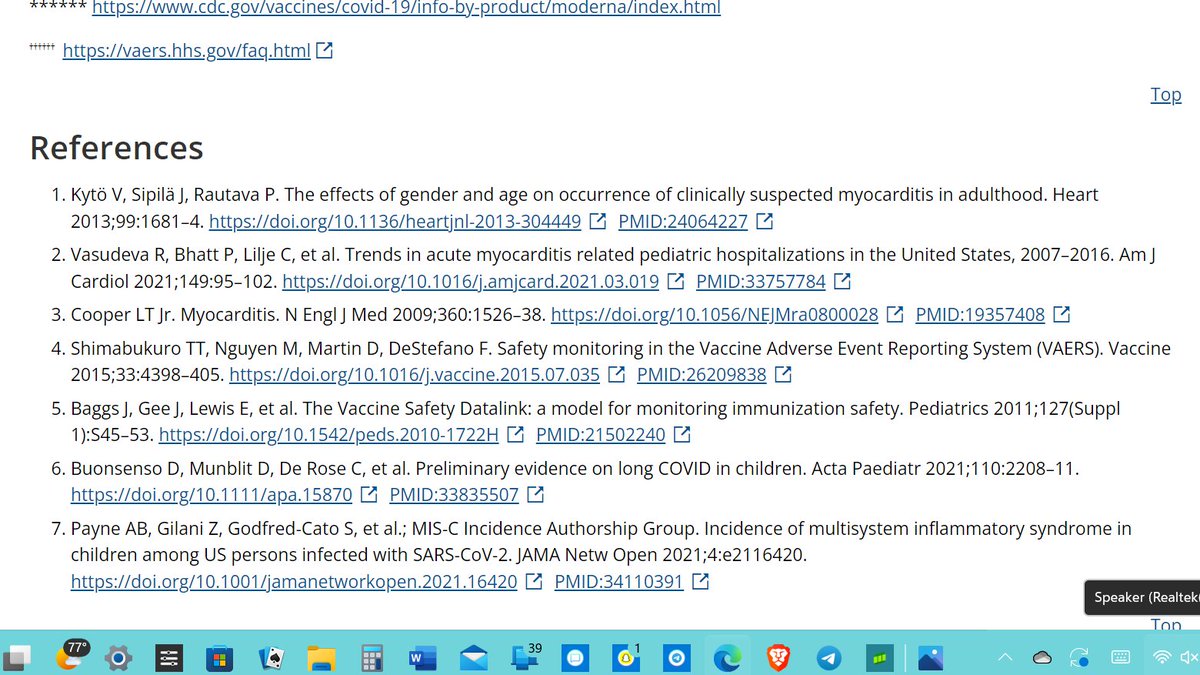Open the taskbar app with badge 39
The height and width of the screenshot is (675, 1200).
525,656
